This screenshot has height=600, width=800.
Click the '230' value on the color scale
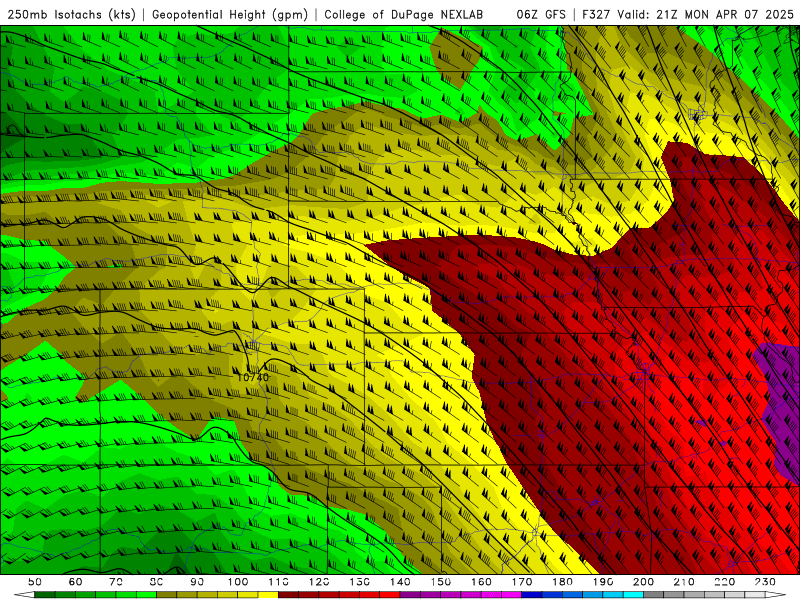[x=765, y=582]
